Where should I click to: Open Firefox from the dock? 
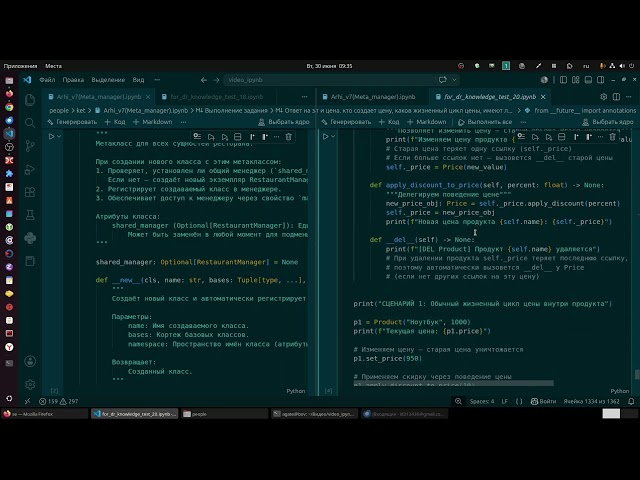point(9,93)
